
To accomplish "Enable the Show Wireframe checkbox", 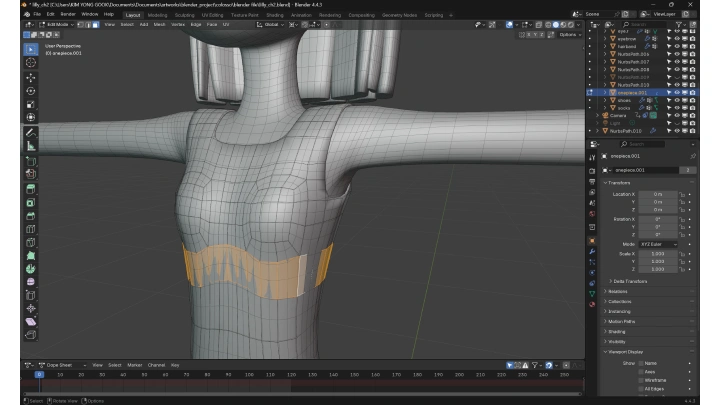I will [x=641, y=380].
